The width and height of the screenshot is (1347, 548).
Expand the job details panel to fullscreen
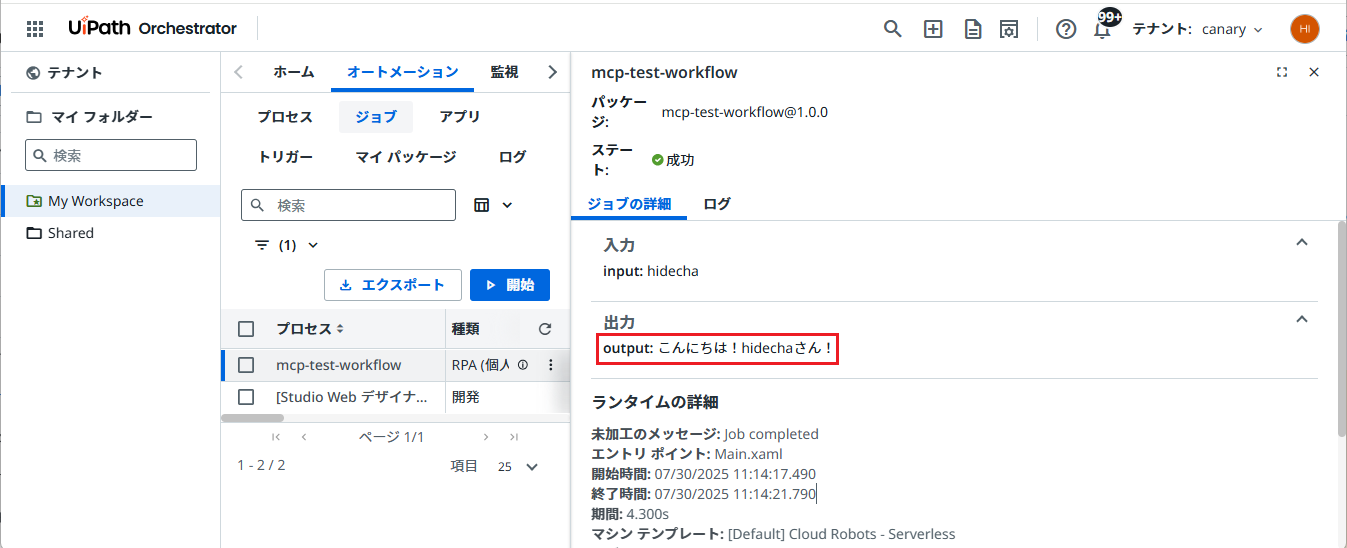tap(1282, 72)
